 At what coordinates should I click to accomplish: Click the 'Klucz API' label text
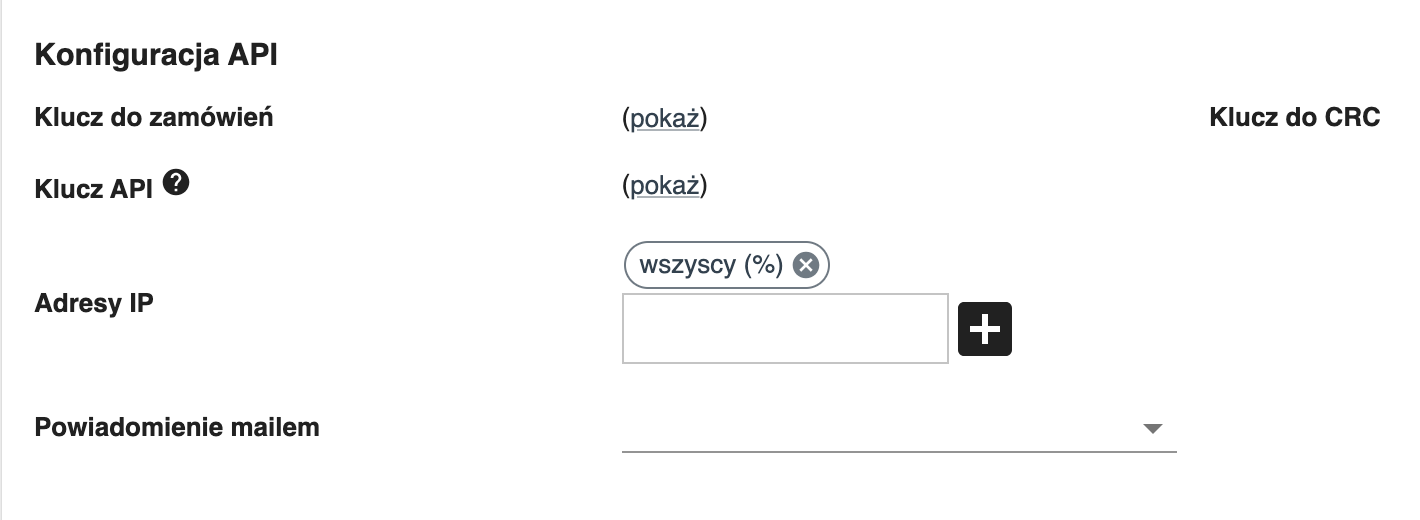pos(94,189)
